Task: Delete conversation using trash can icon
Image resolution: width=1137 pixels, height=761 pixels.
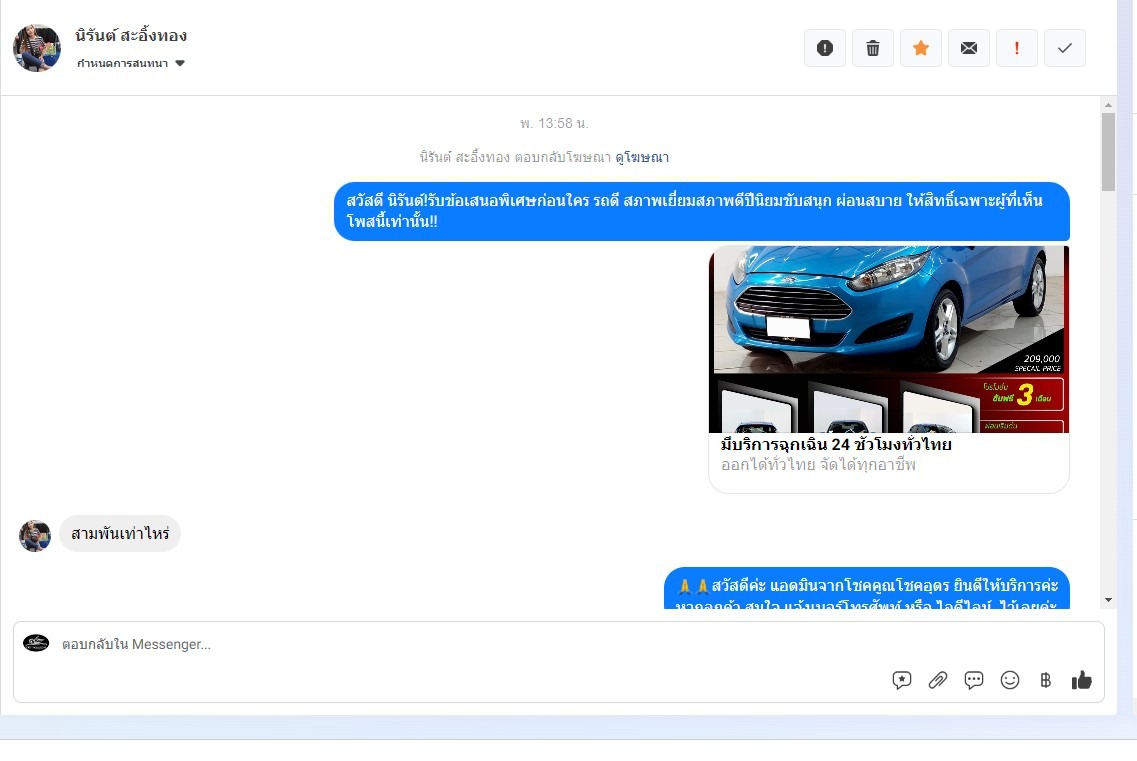Action: pyautogui.click(x=873, y=48)
